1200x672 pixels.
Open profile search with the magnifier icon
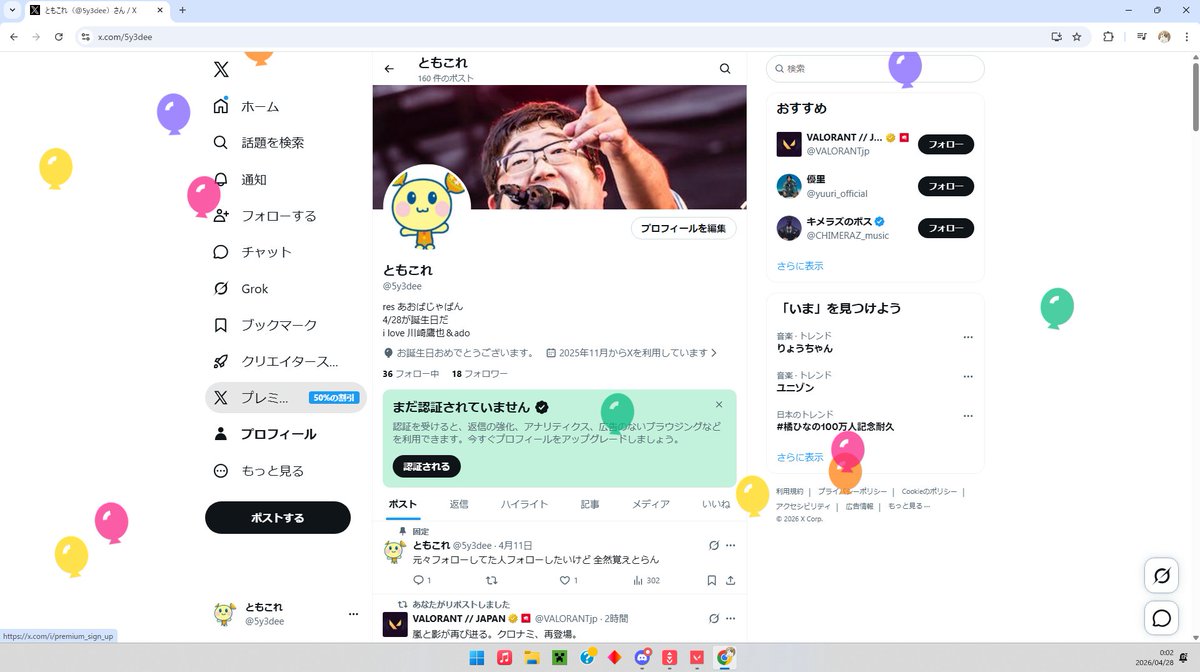pos(724,68)
